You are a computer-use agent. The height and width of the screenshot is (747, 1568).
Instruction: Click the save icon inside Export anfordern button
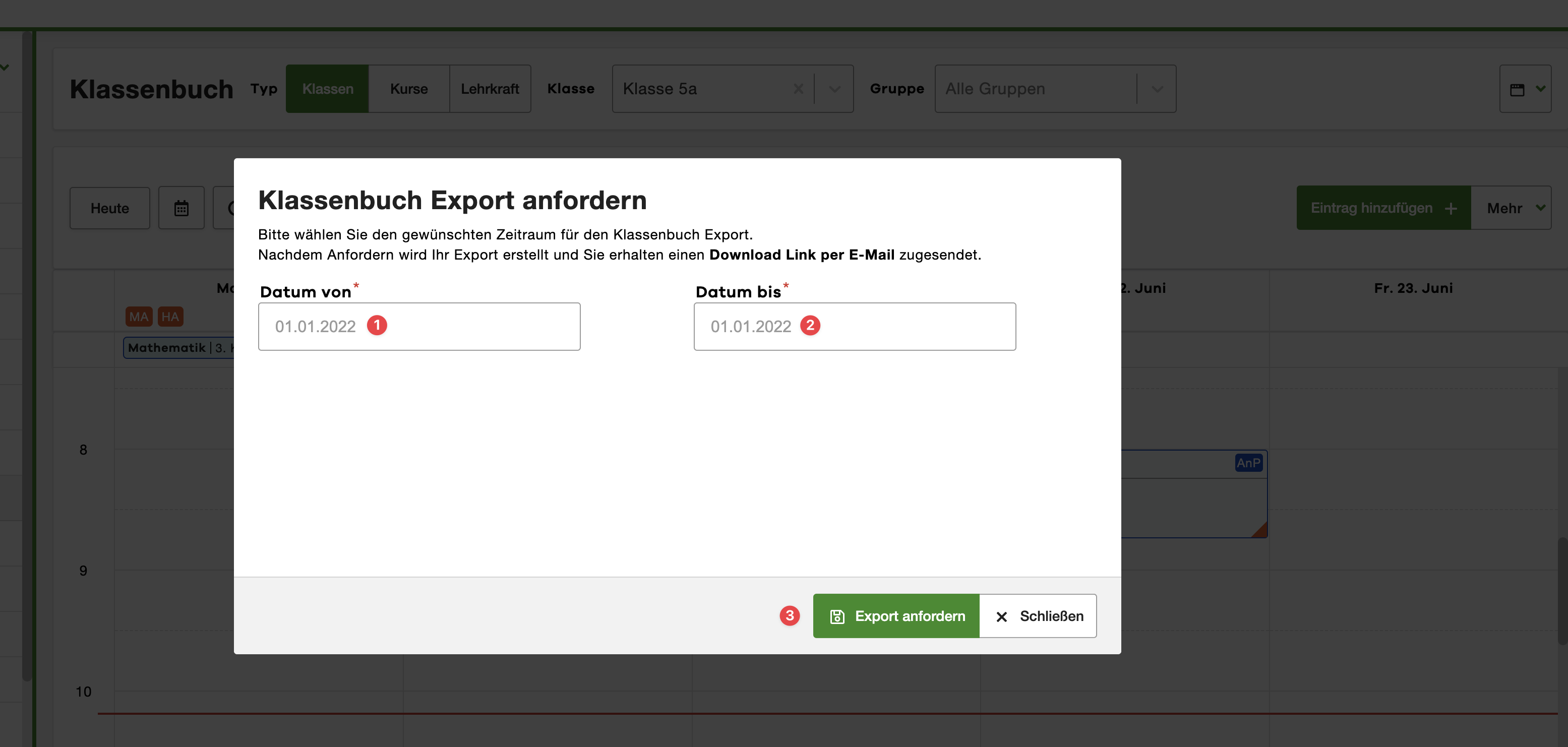(838, 616)
